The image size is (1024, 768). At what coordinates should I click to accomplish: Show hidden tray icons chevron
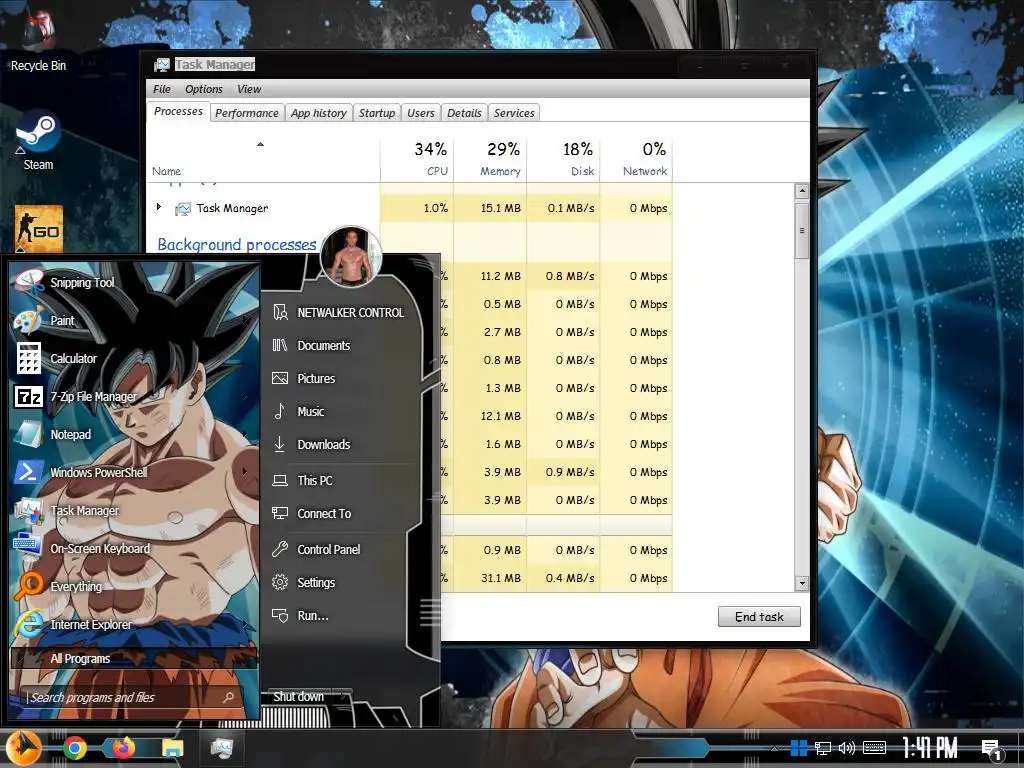(775, 748)
